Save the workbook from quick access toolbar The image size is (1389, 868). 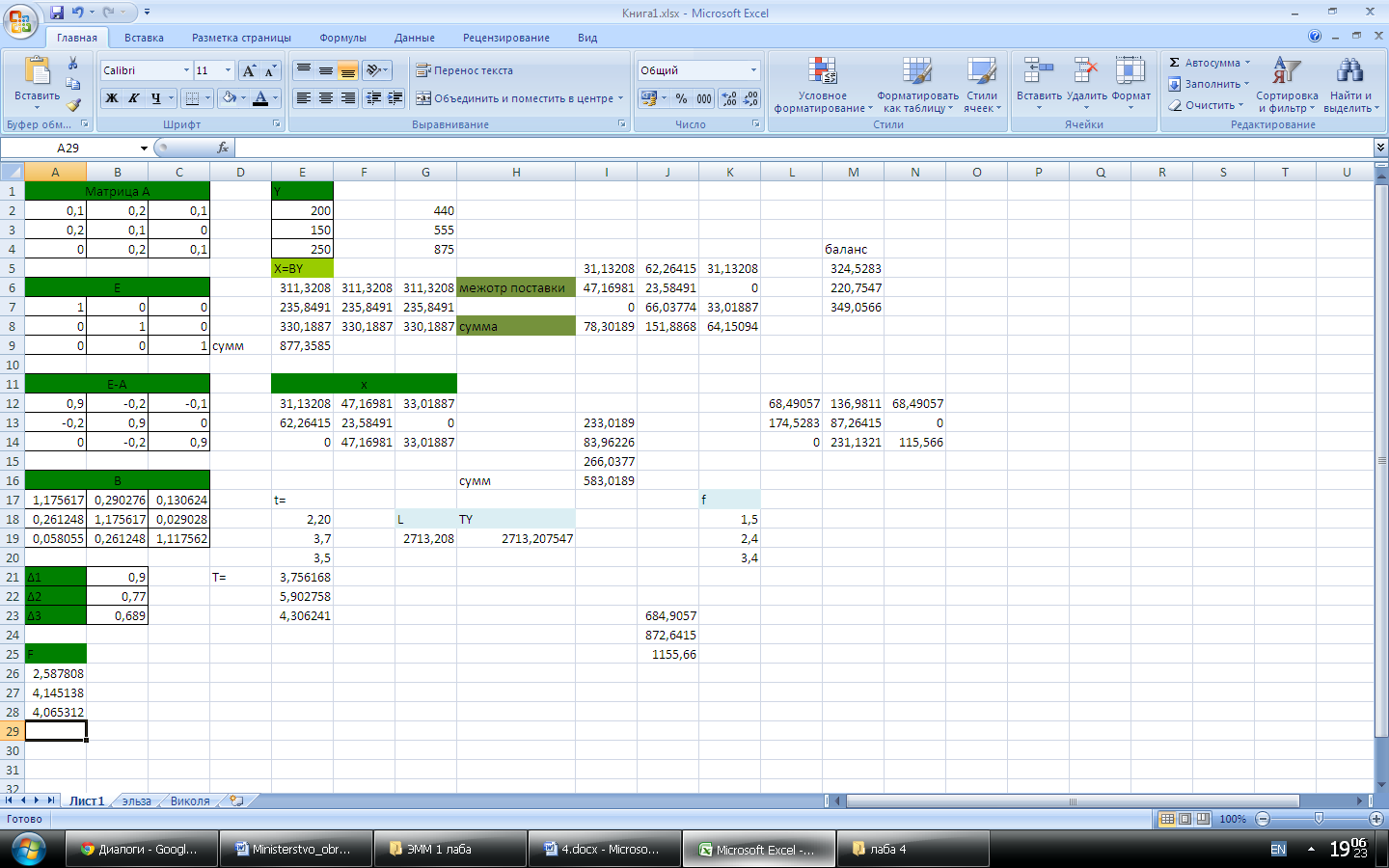click(57, 13)
